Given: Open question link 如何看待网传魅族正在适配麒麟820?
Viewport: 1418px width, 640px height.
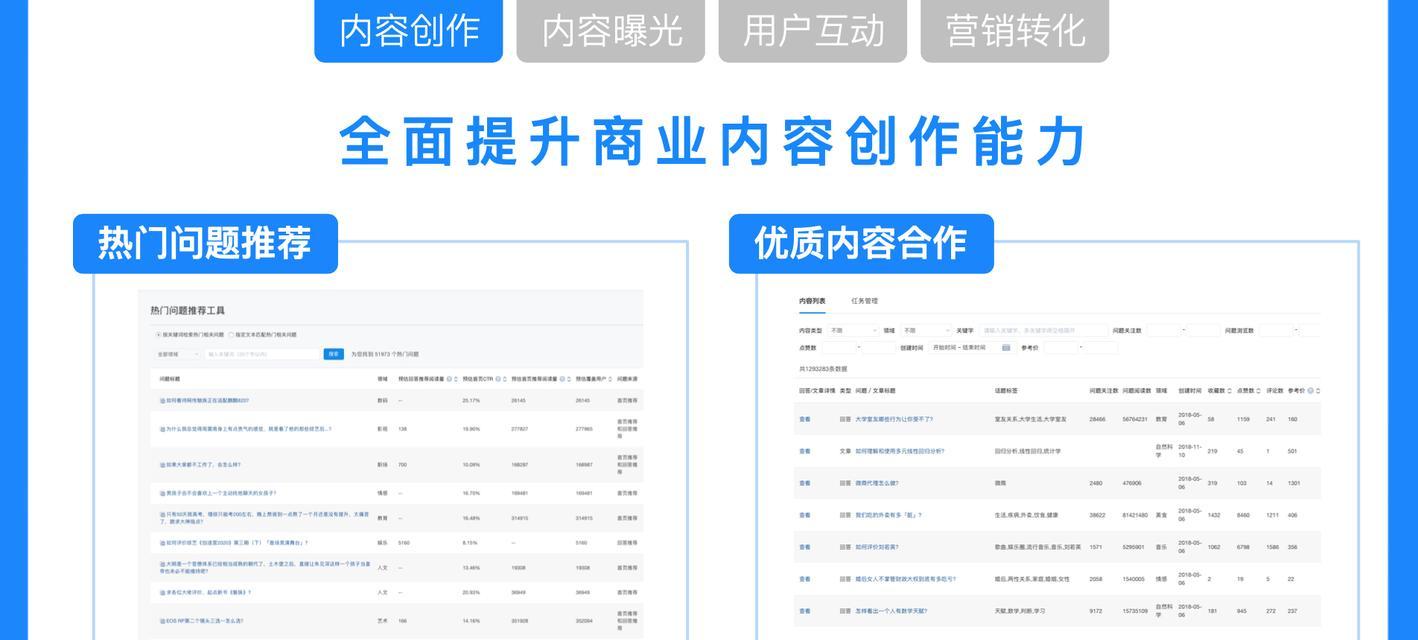Looking at the screenshot, I should [x=208, y=401].
